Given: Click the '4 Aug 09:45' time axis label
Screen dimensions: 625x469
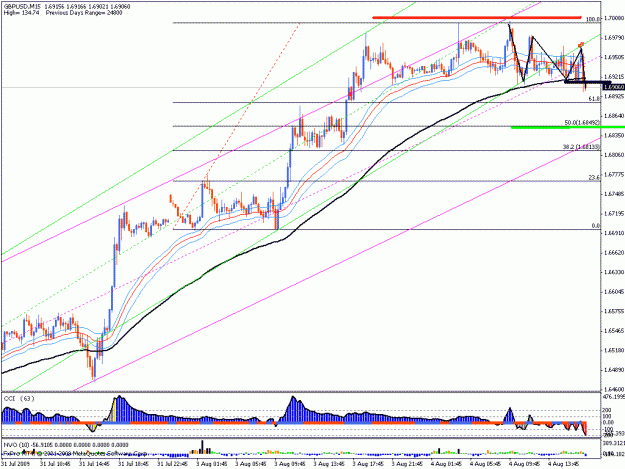Looking at the screenshot, I should click(524, 464).
